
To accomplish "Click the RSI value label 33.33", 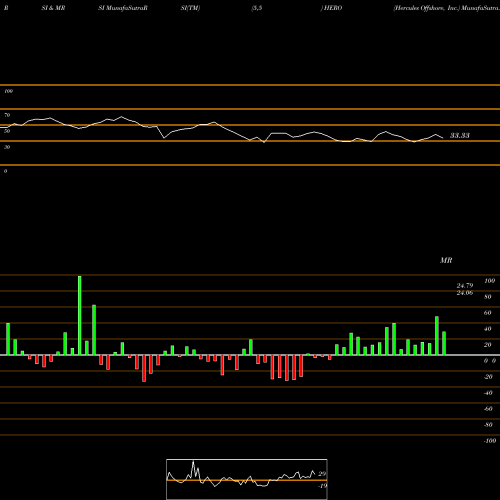I will point(460,135).
